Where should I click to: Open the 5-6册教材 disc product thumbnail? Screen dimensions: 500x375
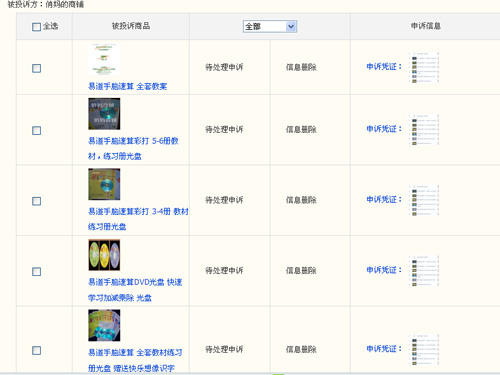click(104, 114)
